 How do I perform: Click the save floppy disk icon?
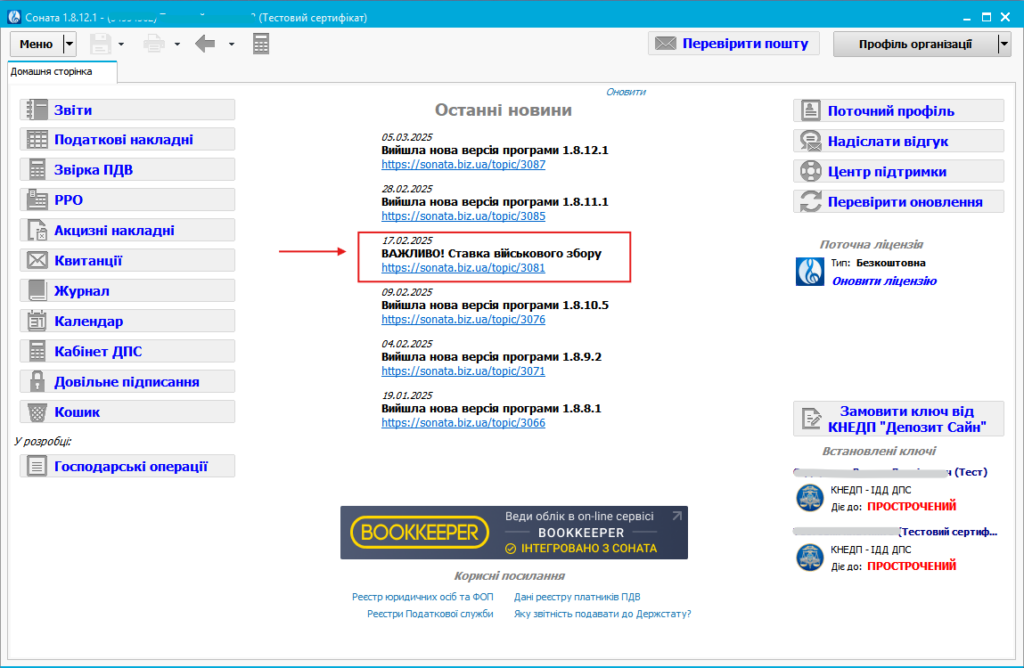click(x=100, y=44)
